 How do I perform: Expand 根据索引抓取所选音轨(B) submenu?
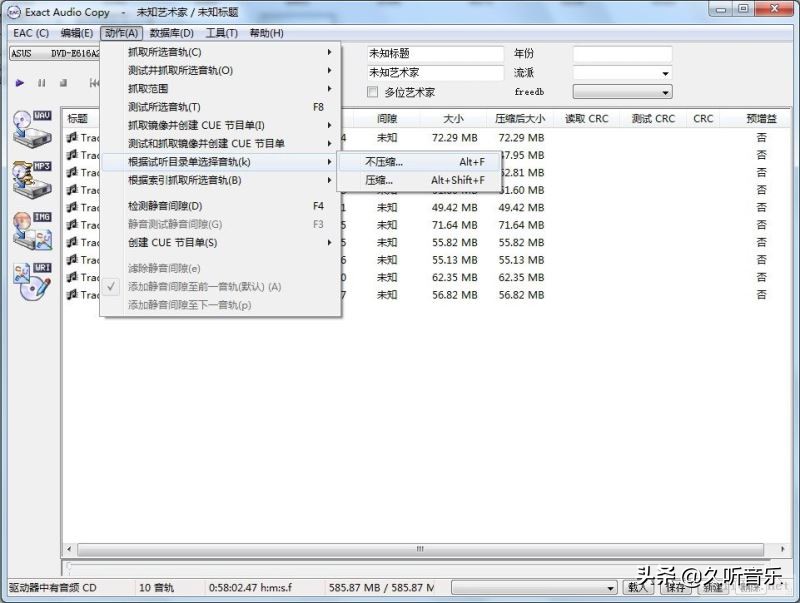220,181
